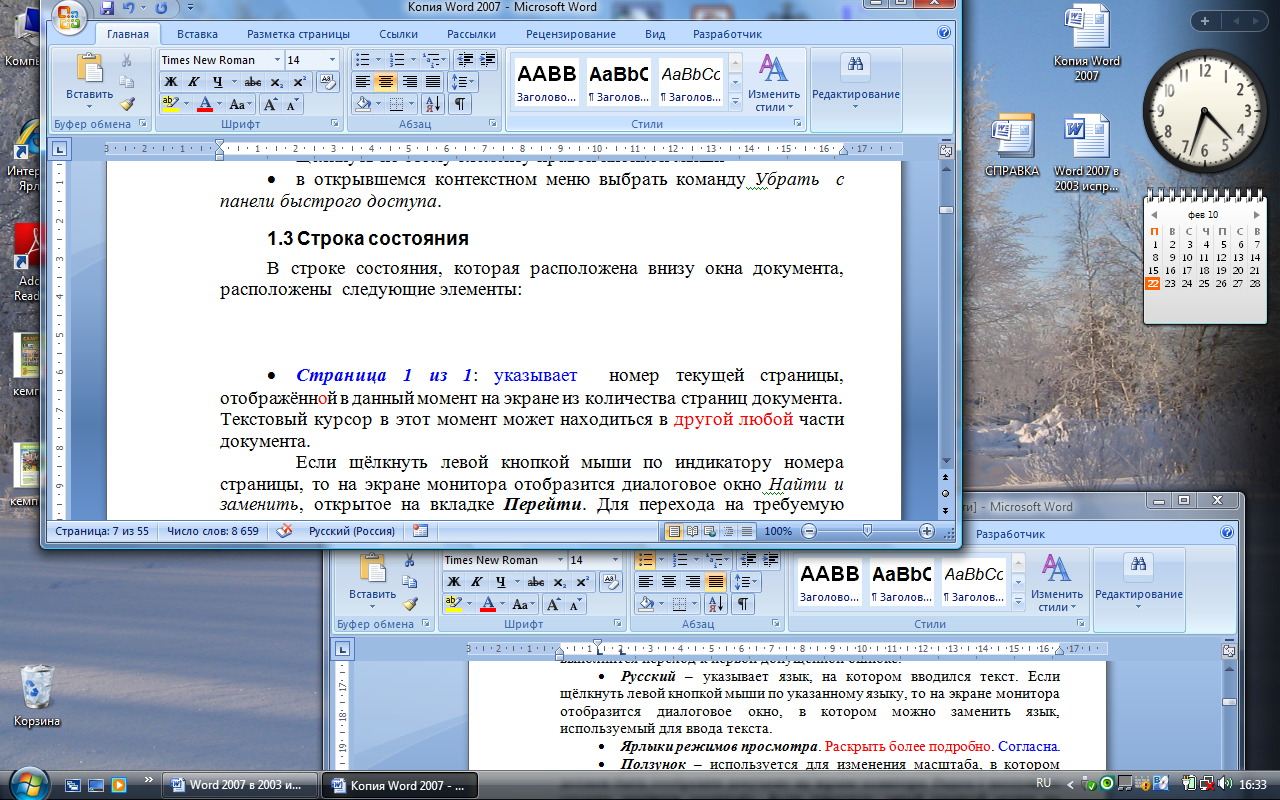Click Undo arrow in the Quick Access Toolbar
1280x800 pixels.
127,8
